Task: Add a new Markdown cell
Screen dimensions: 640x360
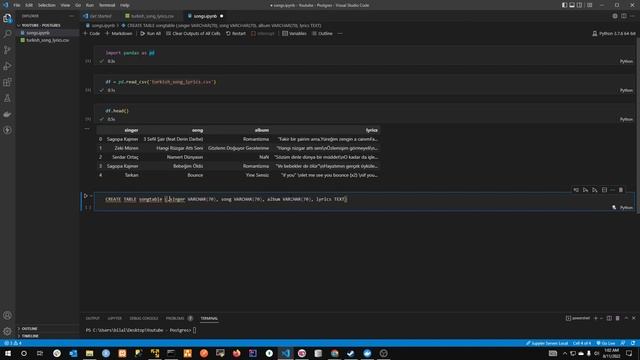Action: [x=119, y=33]
